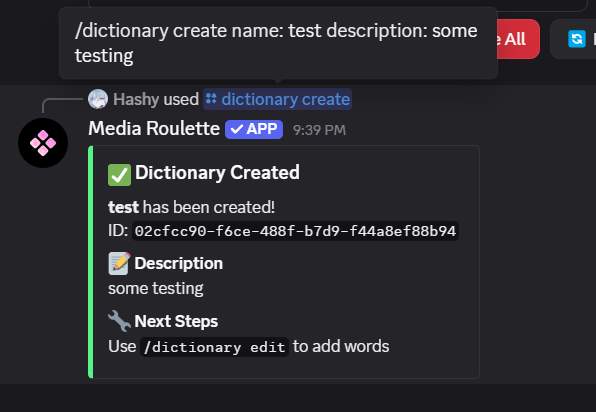Click the Description heading
This screenshot has height=412, width=596.
[179, 263]
